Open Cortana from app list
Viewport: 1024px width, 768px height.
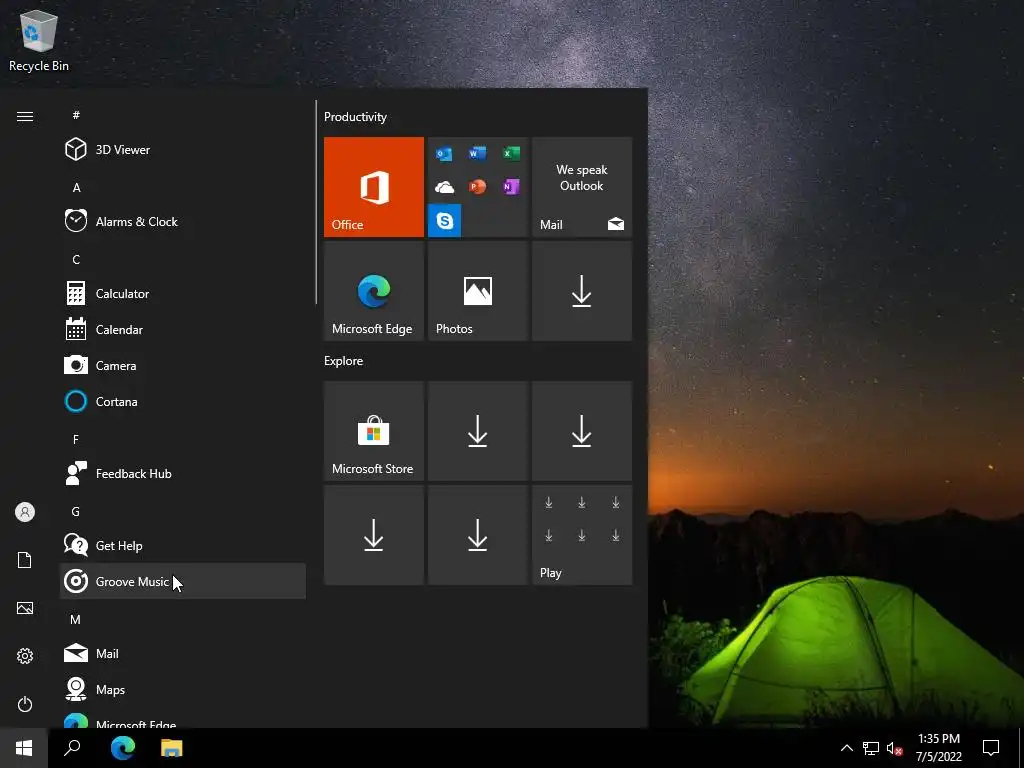(183, 402)
